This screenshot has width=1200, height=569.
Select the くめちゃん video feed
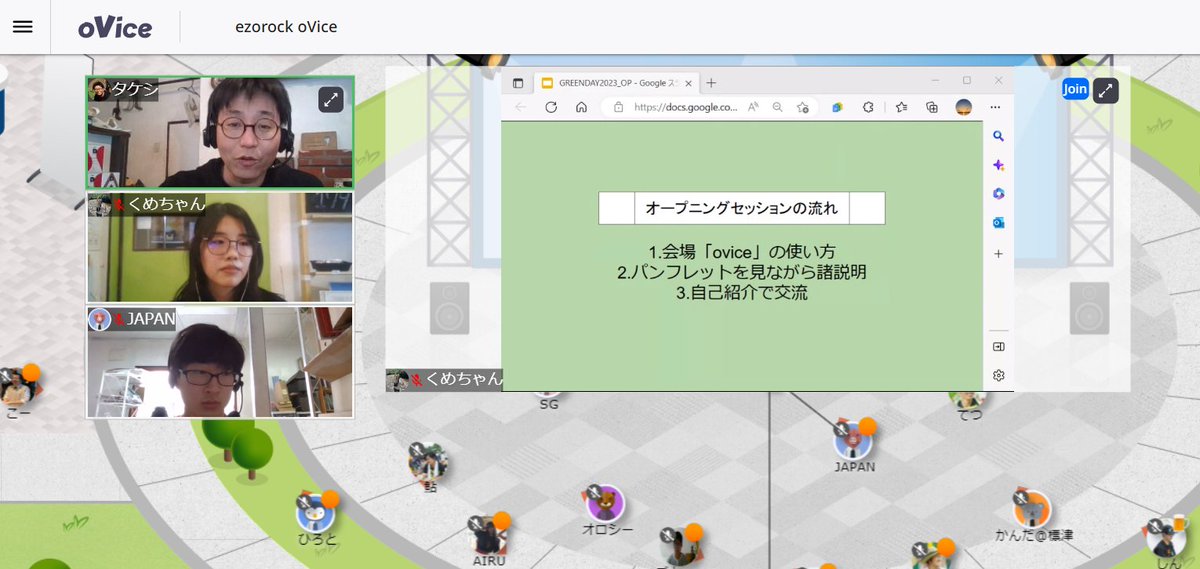[220, 247]
